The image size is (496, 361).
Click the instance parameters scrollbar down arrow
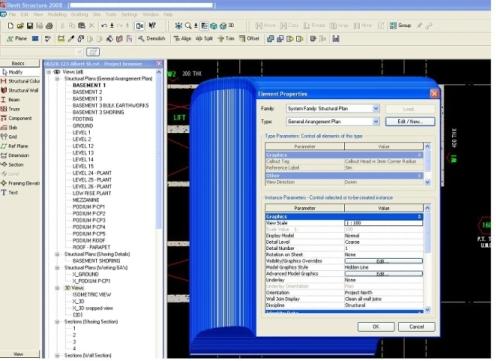pos(427,310)
